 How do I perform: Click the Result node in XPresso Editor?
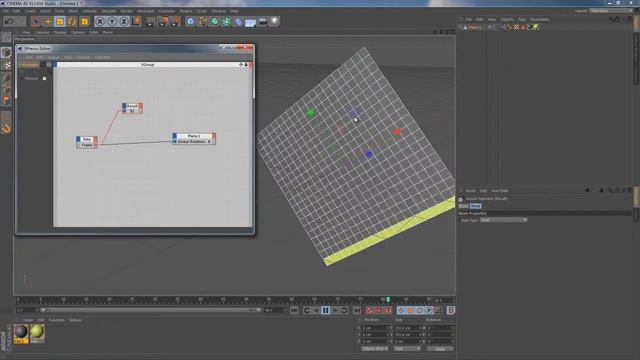point(132,108)
